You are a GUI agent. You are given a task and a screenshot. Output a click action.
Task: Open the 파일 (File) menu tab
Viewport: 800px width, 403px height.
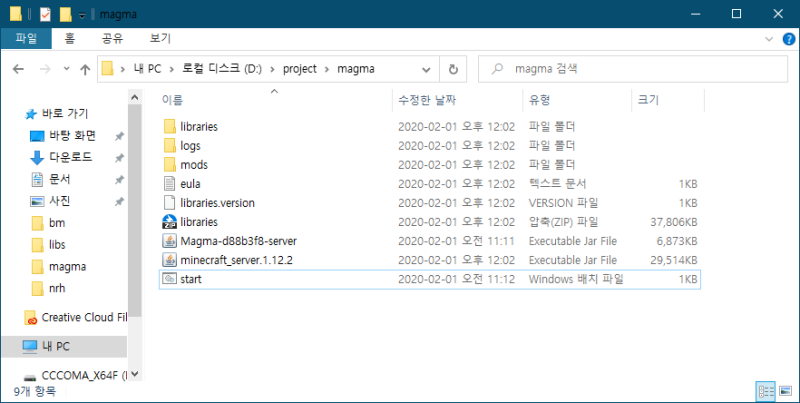pos(26,38)
